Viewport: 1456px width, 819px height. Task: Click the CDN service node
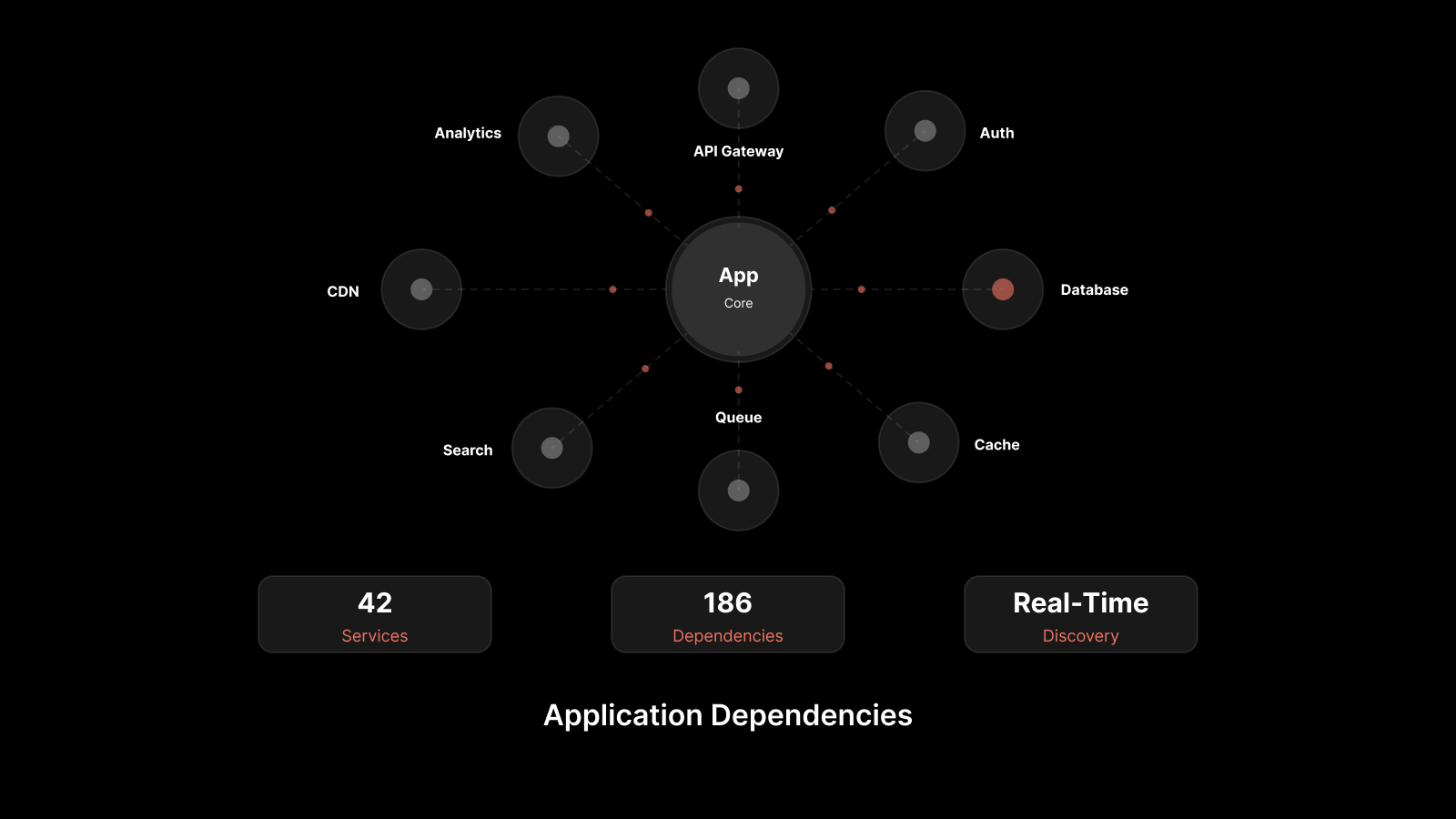421,289
